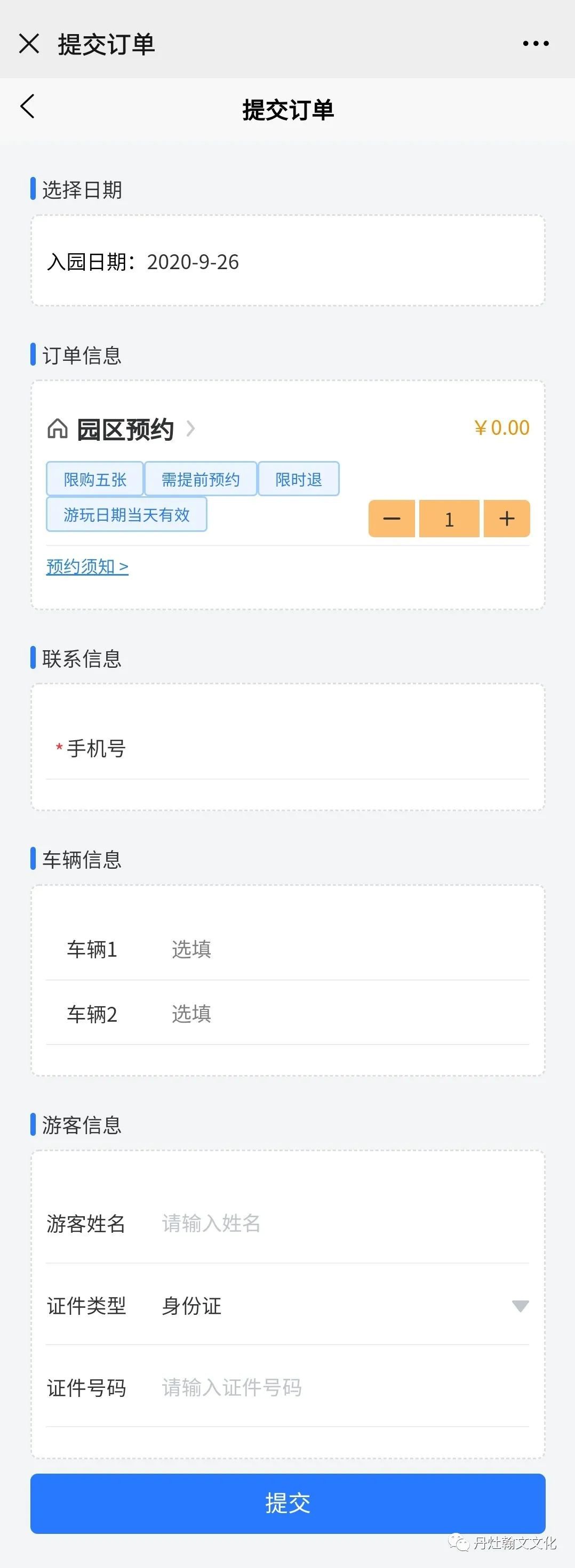Decrease ticket quantity with the minus button
Screen dimensions: 575x1568
(392, 519)
